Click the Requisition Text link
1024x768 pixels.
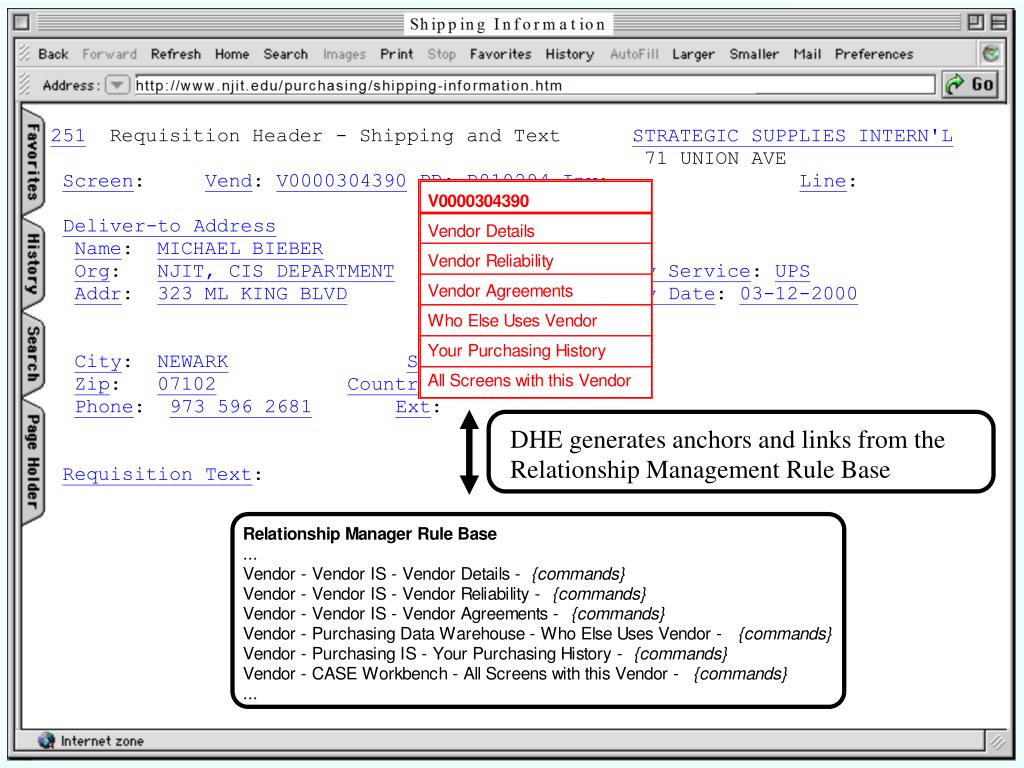(157, 475)
